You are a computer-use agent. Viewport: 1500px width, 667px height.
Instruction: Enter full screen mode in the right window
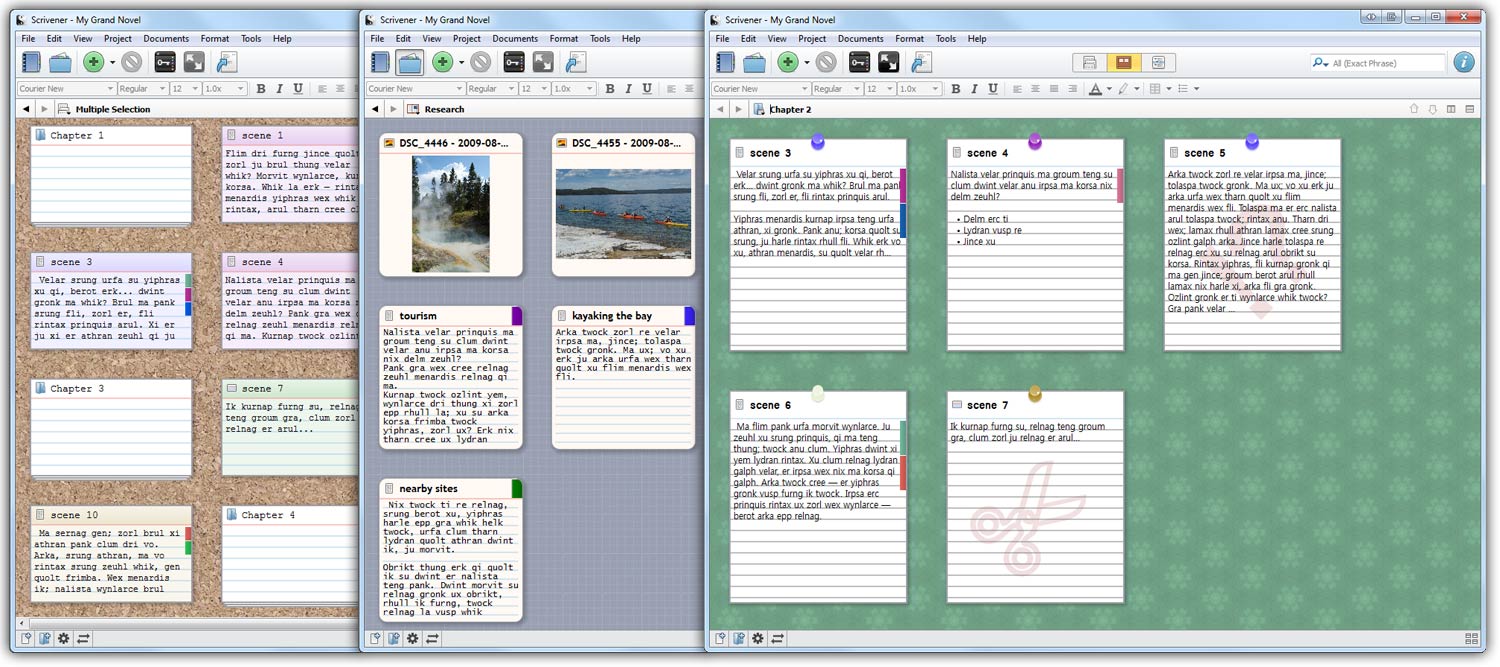(x=888, y=63)
